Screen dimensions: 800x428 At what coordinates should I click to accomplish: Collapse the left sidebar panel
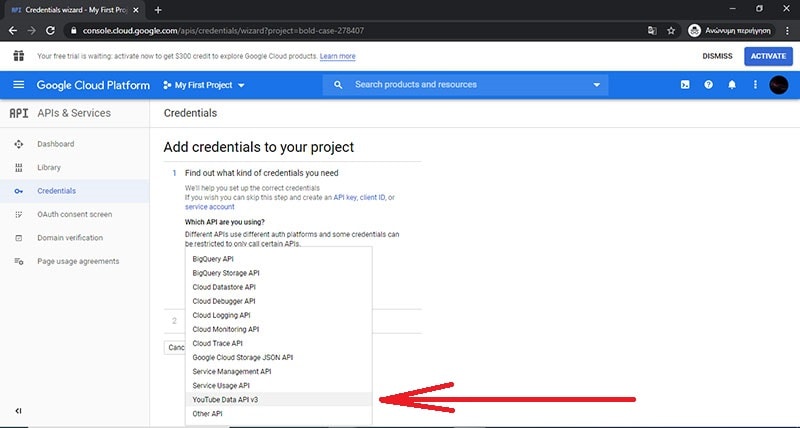point(18,411)
